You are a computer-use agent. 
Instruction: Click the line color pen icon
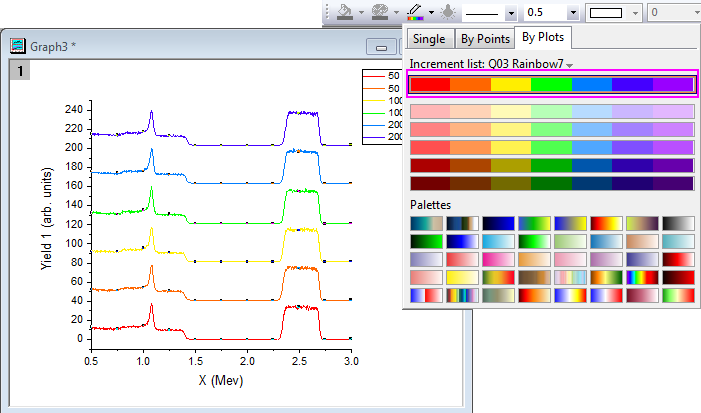tap(413, 12)
